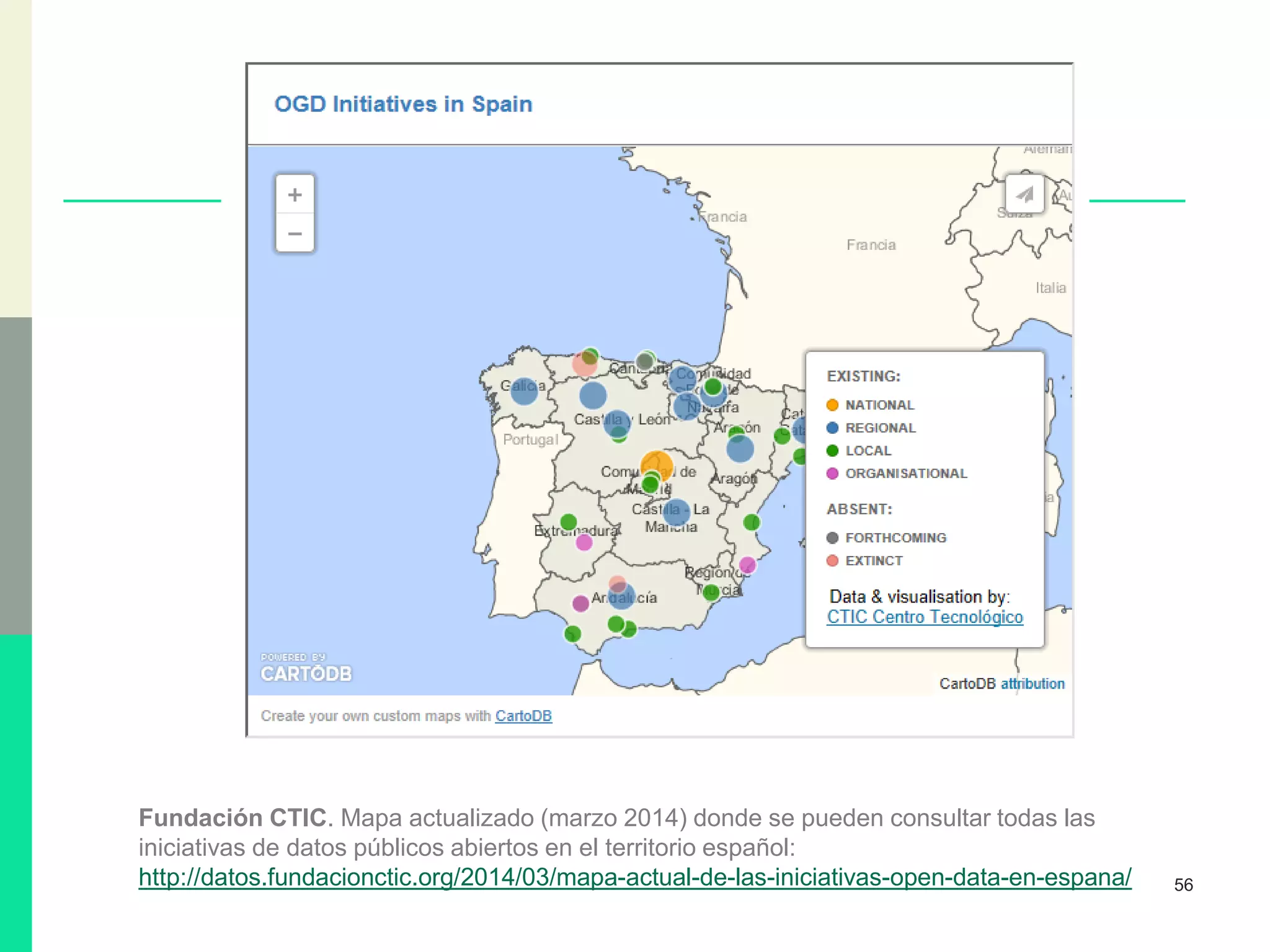Screen dimensions: 1270x952
Task: Follow the CartoDB custom maps link
Action: coord(523,716)
